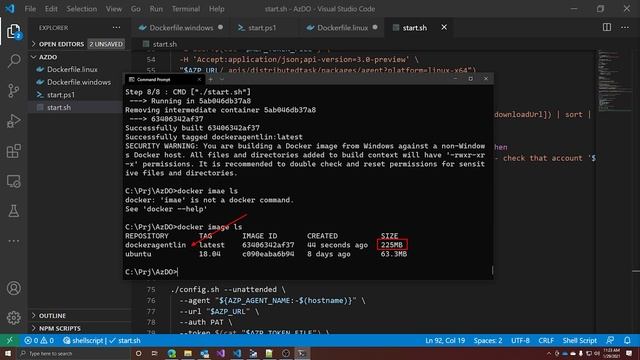Screen dimensions: 640x360
Task: Click the editor minimap
Action: tap(614, 80)
